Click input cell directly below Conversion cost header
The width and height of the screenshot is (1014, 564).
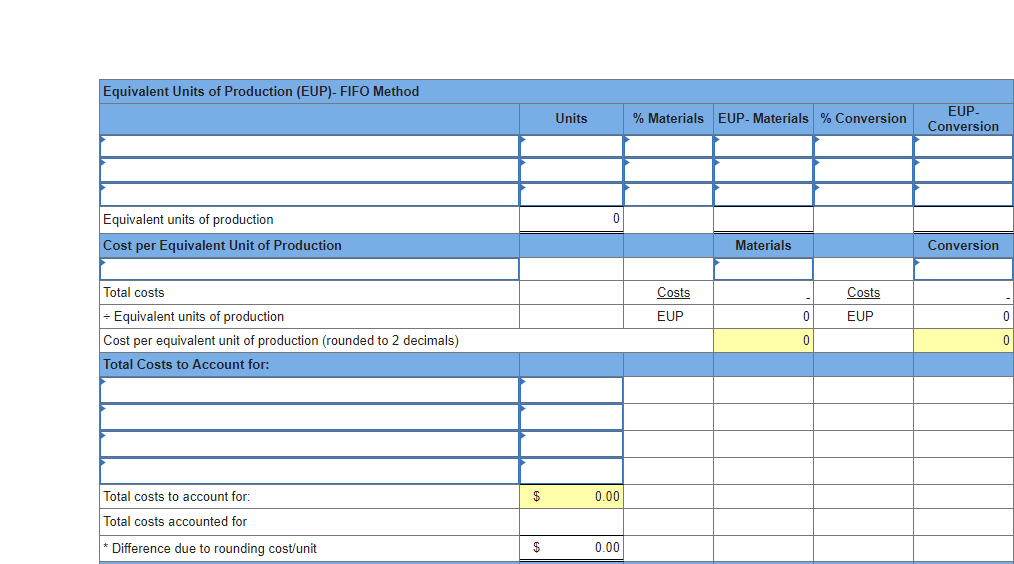click(x=963, y=269)
